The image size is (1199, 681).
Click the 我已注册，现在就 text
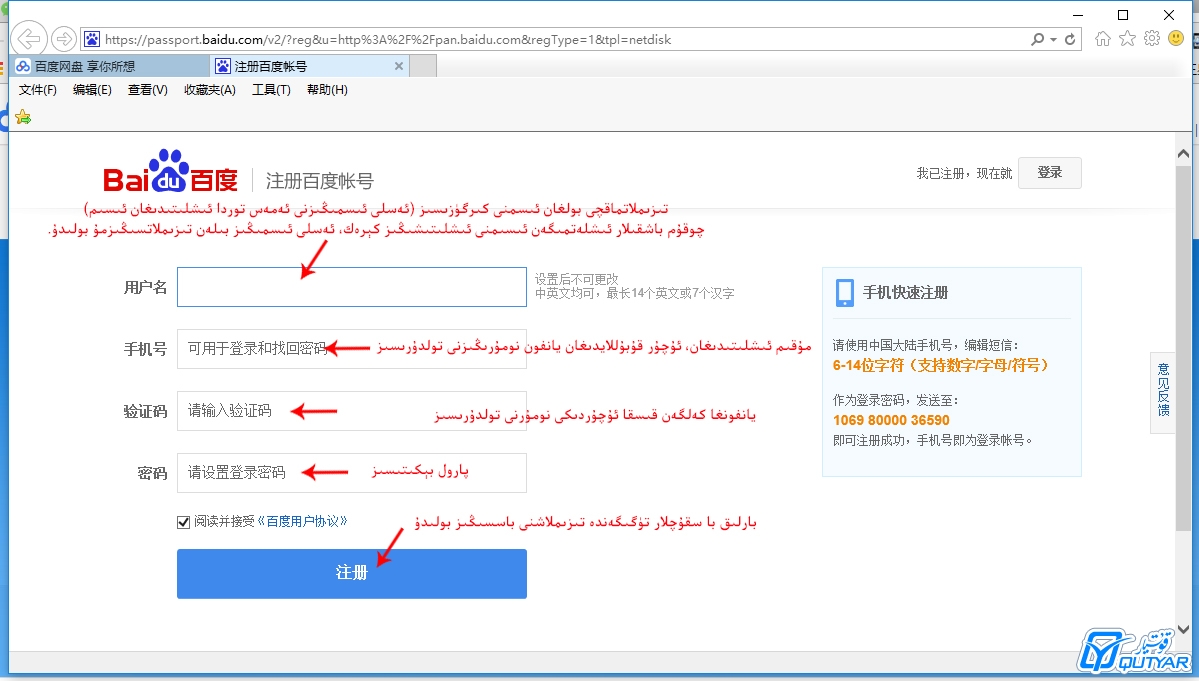[964, 173]
